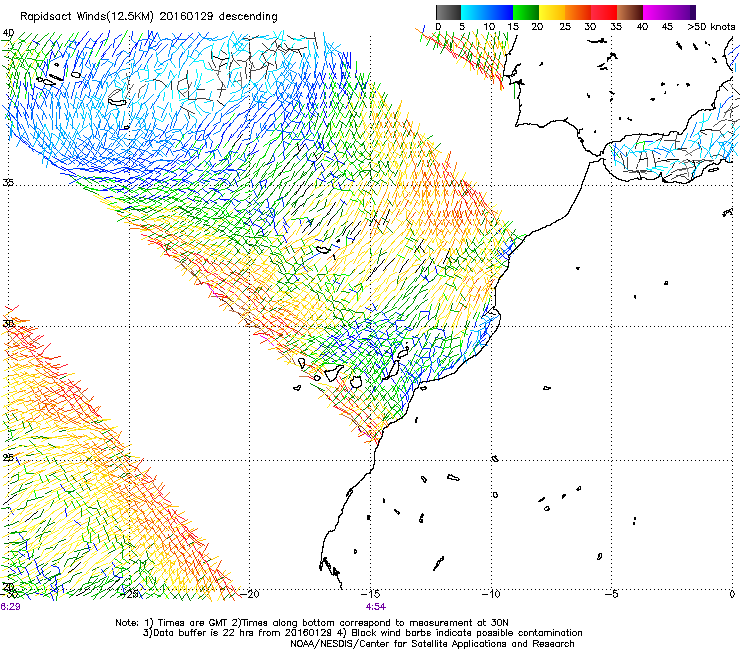Click the longitude label '-5'
The width and height of the screenshot is (740, 650).
(612, 594)
